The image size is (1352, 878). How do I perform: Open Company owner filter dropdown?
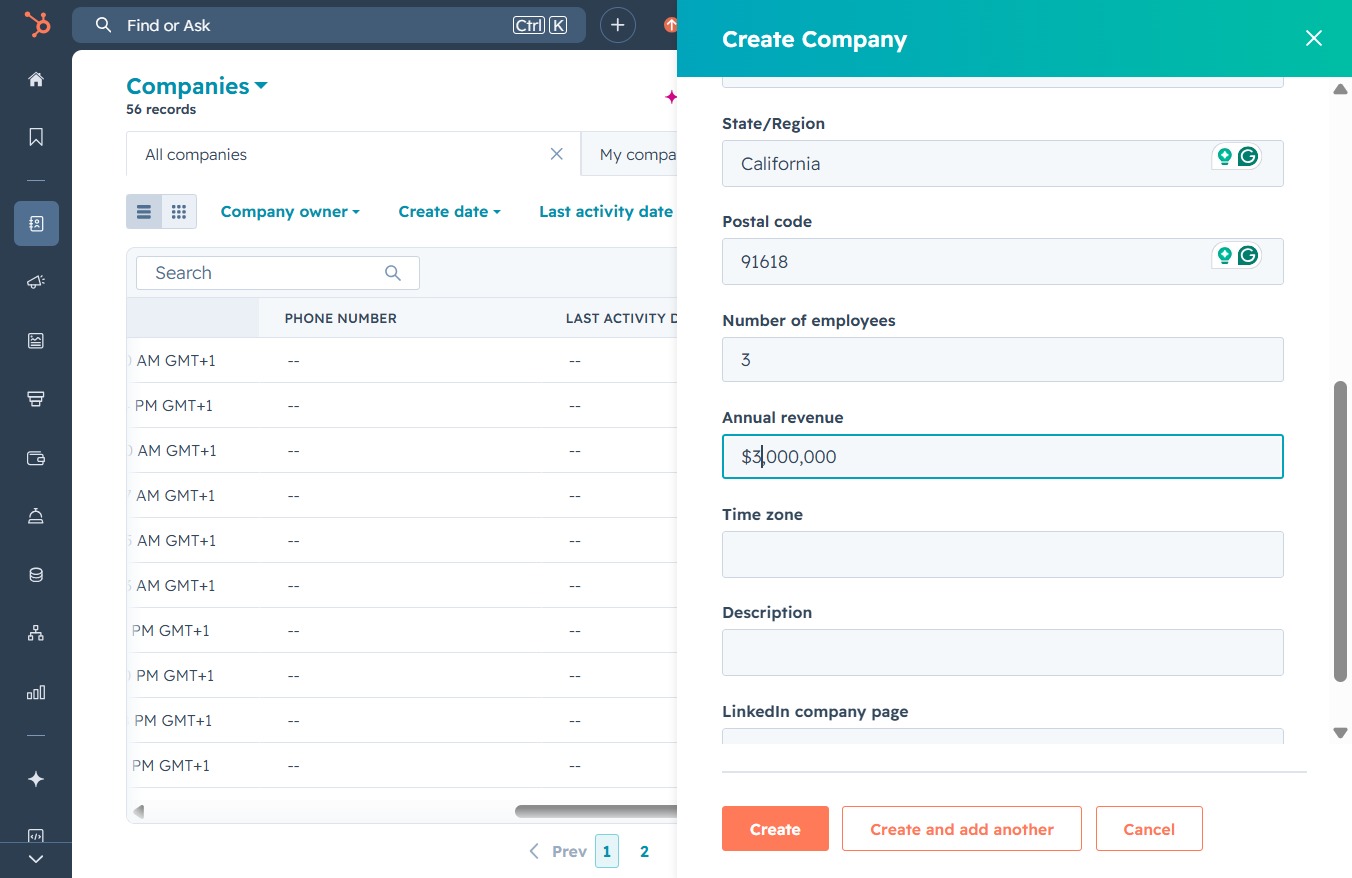(x=290, y=212)
